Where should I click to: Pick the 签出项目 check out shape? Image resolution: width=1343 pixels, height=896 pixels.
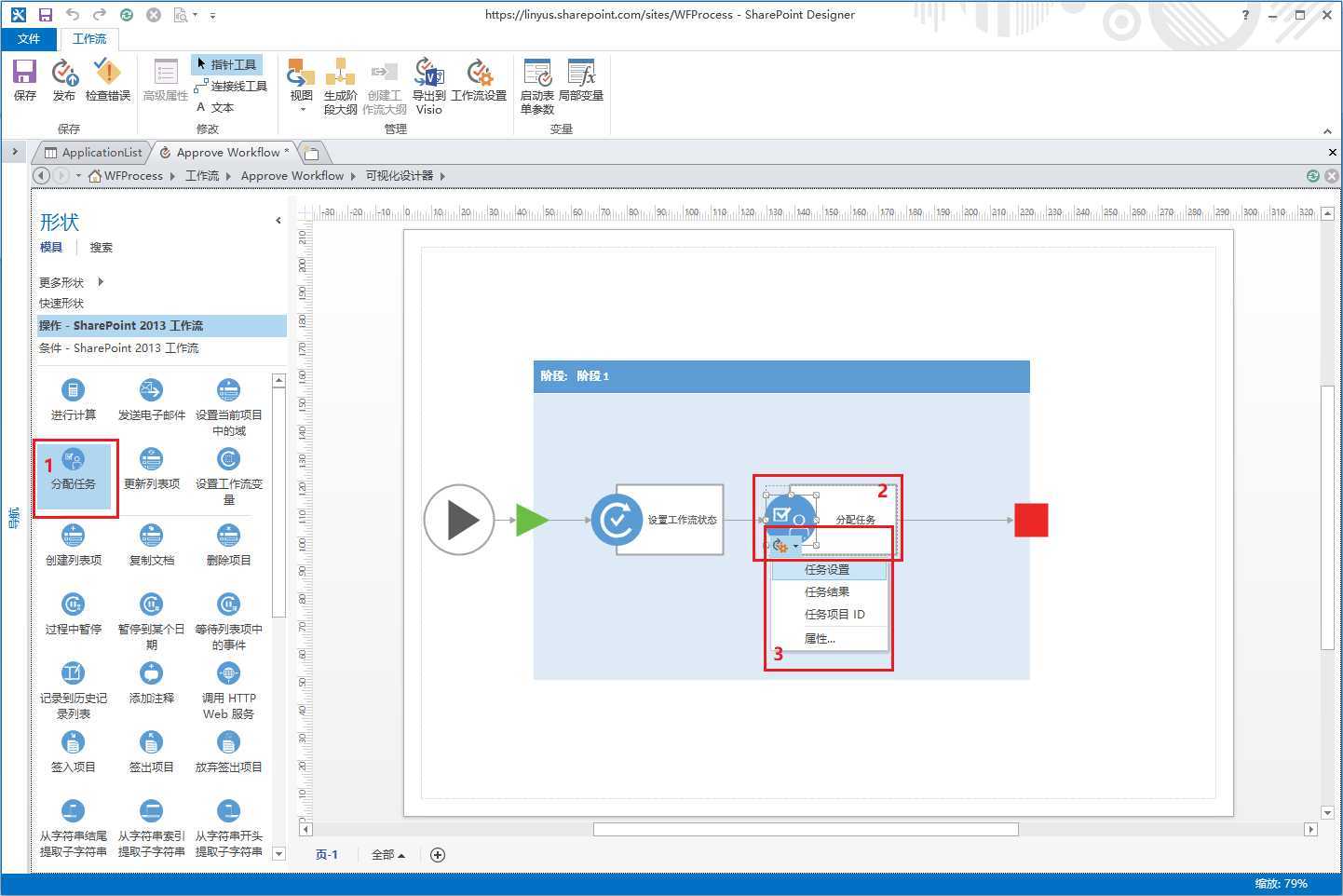[x=151, y=752]
